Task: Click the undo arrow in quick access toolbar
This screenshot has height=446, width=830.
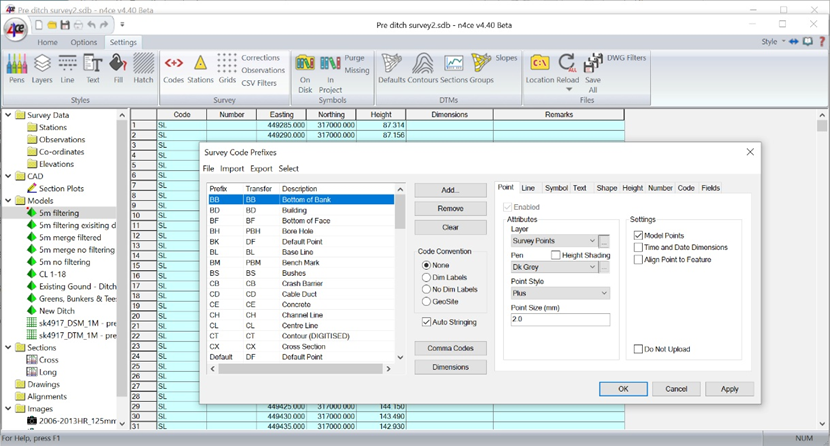Action: [92, 25]
